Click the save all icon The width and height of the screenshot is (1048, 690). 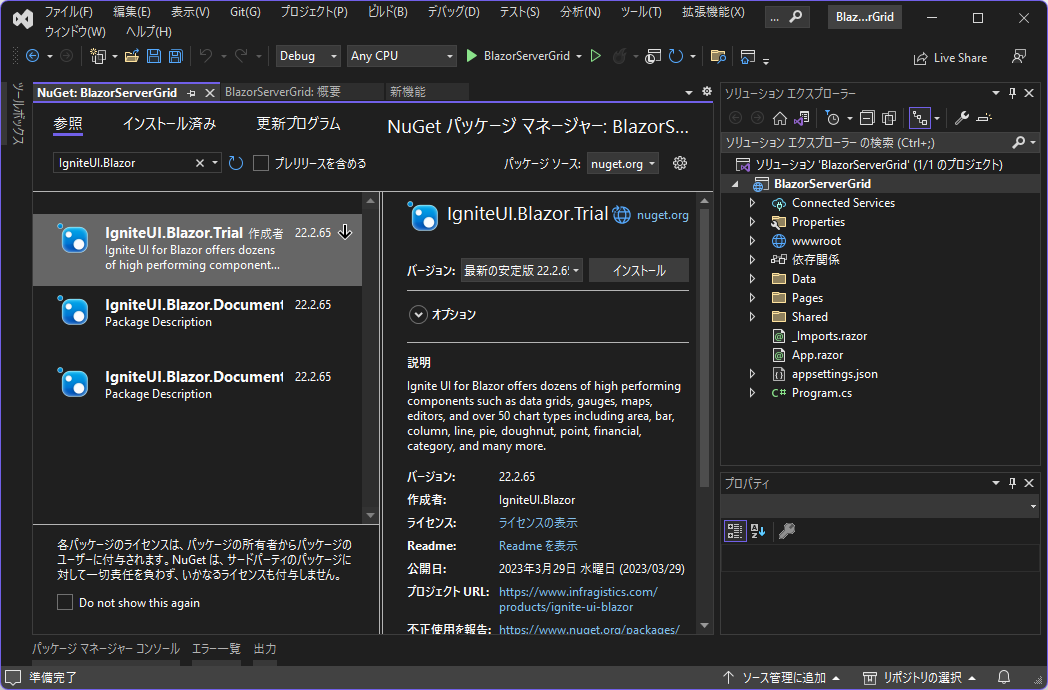pyautogui.click(x=176, y=56)
